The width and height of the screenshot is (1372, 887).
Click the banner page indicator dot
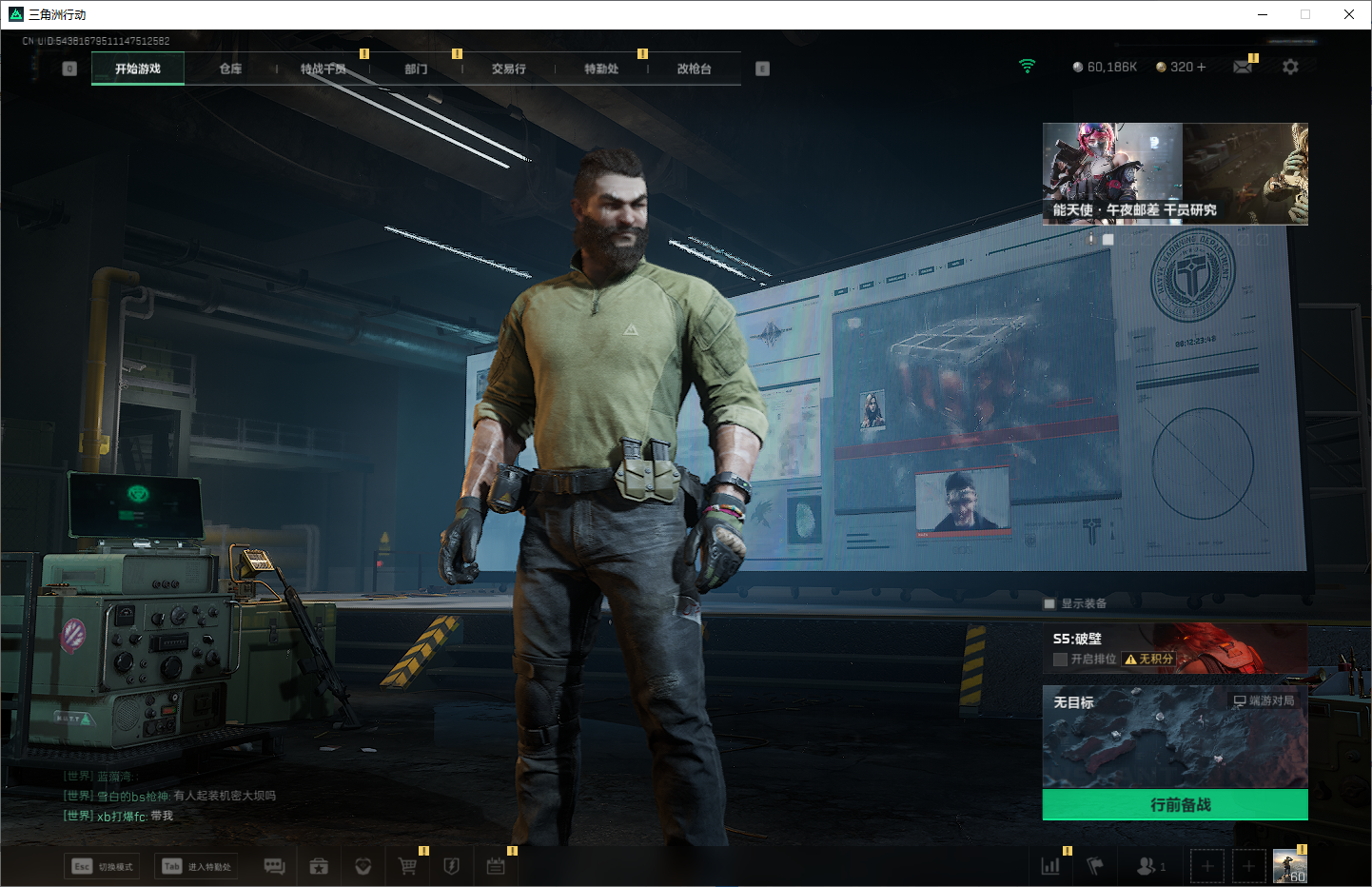click(1107, 240)
